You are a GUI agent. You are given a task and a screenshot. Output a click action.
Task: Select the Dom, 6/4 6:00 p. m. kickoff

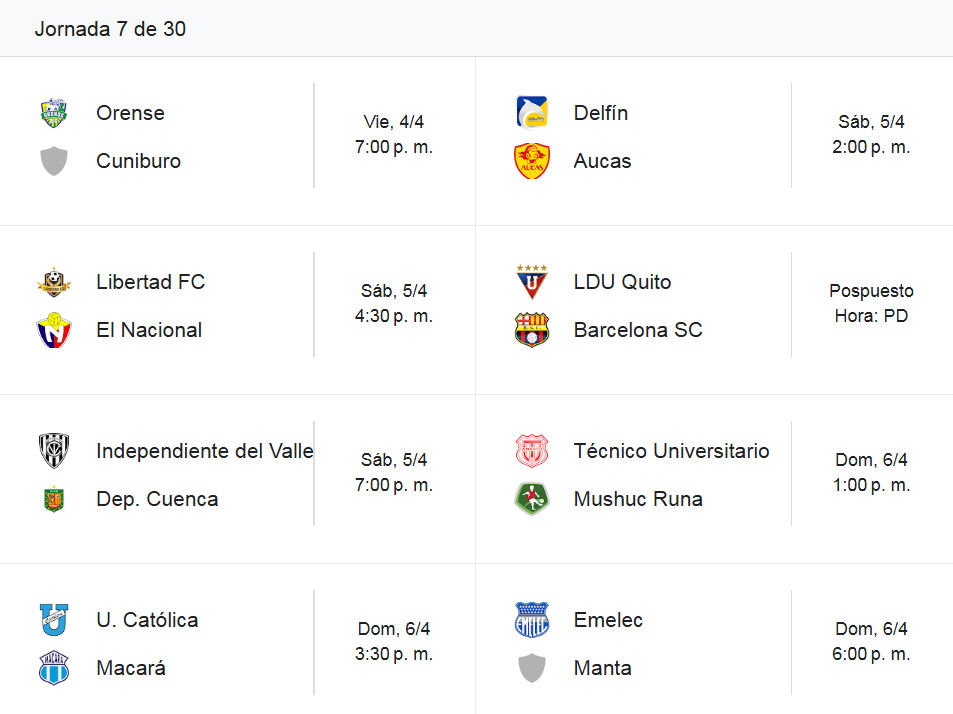click(x=871, y=641)
